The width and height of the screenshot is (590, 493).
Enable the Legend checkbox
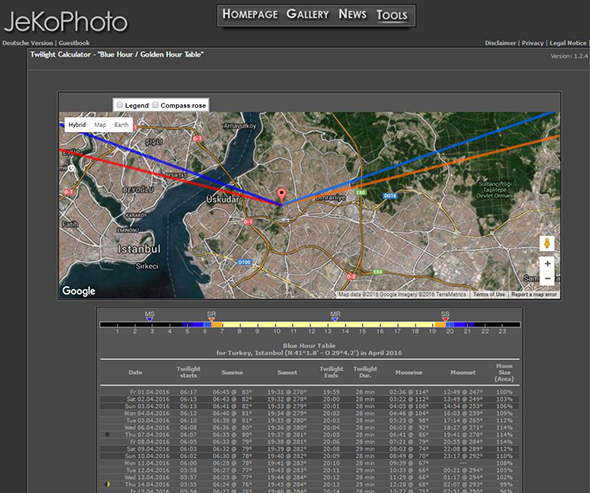[120, 105]
